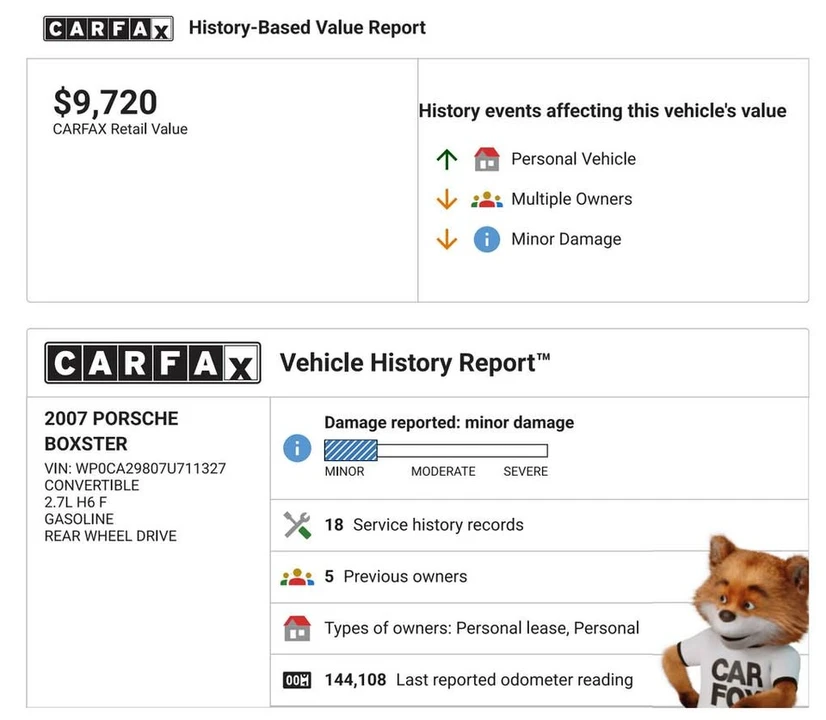
Task: Click the $9,720 retail value
Action: point(105,102)
